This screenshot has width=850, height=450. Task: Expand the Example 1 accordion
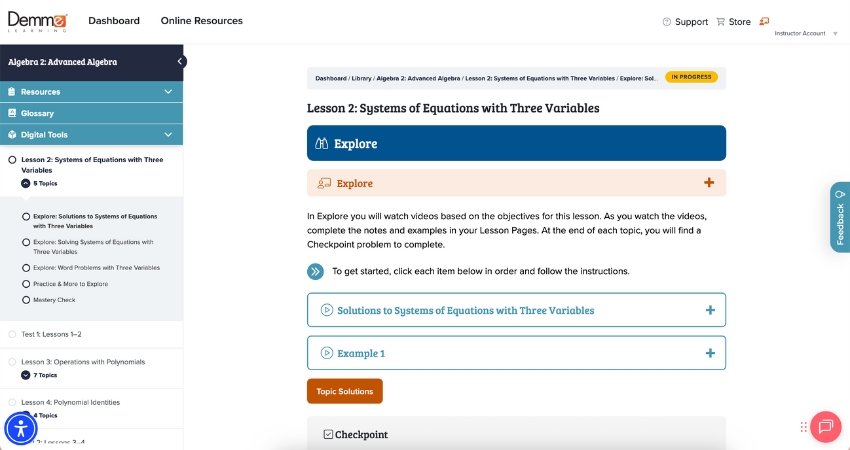710,353
